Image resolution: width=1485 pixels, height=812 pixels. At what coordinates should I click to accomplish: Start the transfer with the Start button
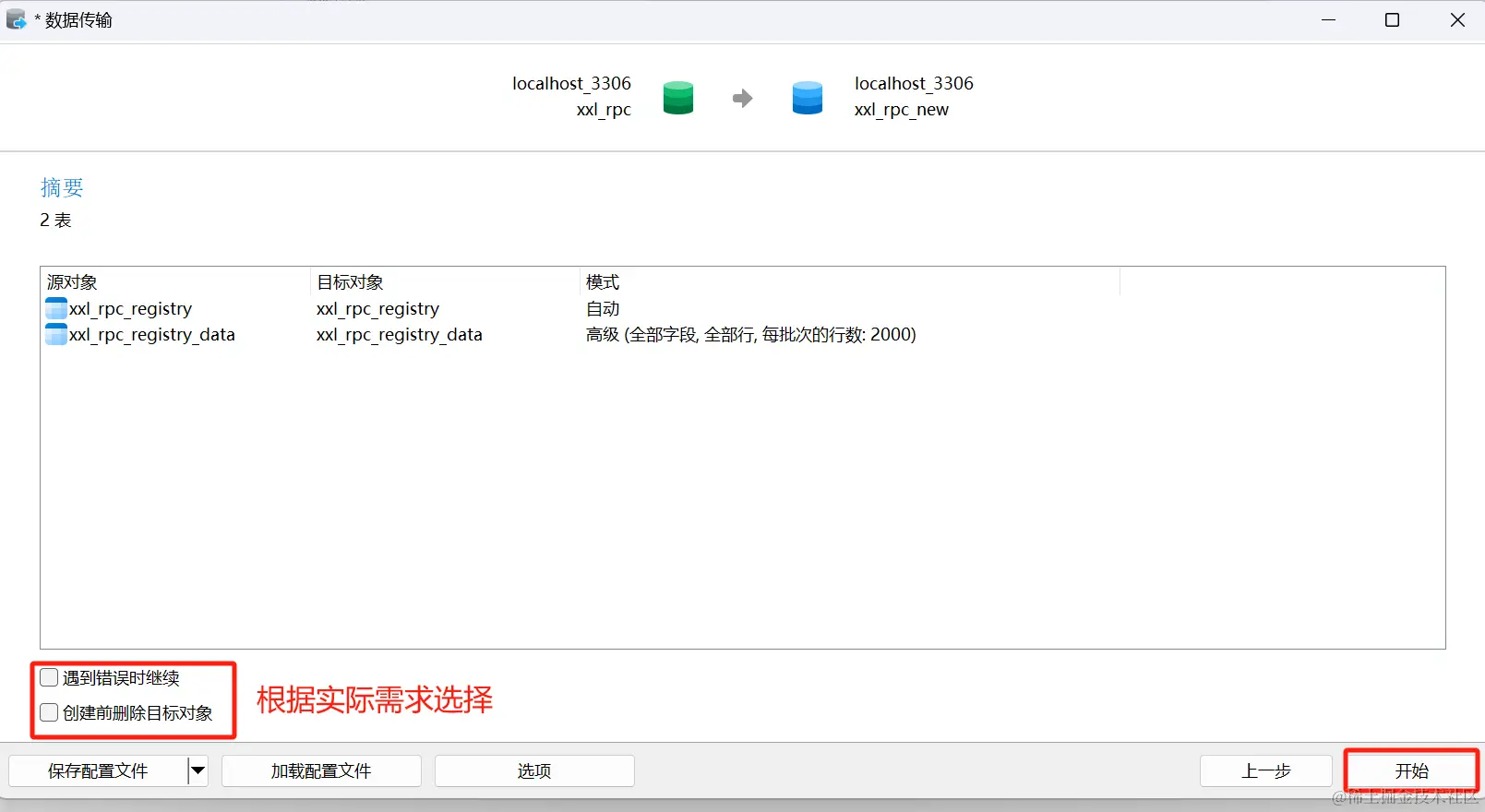[x=1411, y=770]
